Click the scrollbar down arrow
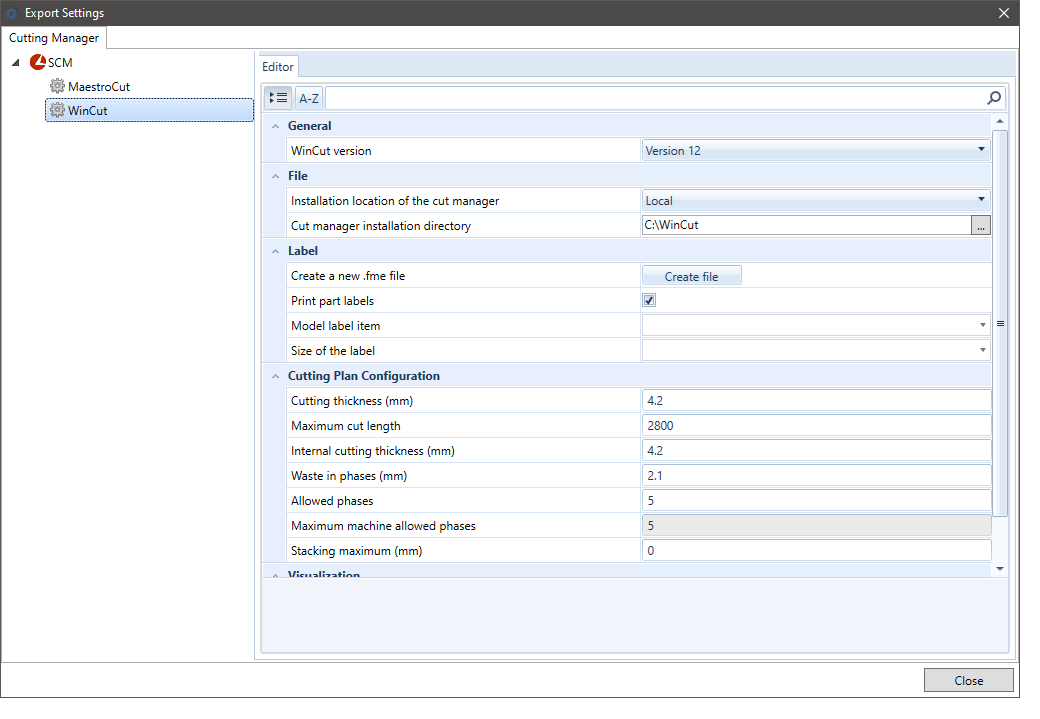Screen dimensions: 1040x719 [1000, 568]
